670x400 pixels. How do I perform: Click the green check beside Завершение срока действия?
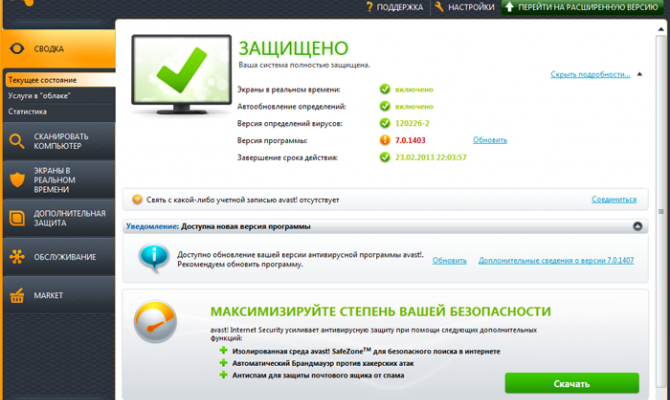coord(385,157)
